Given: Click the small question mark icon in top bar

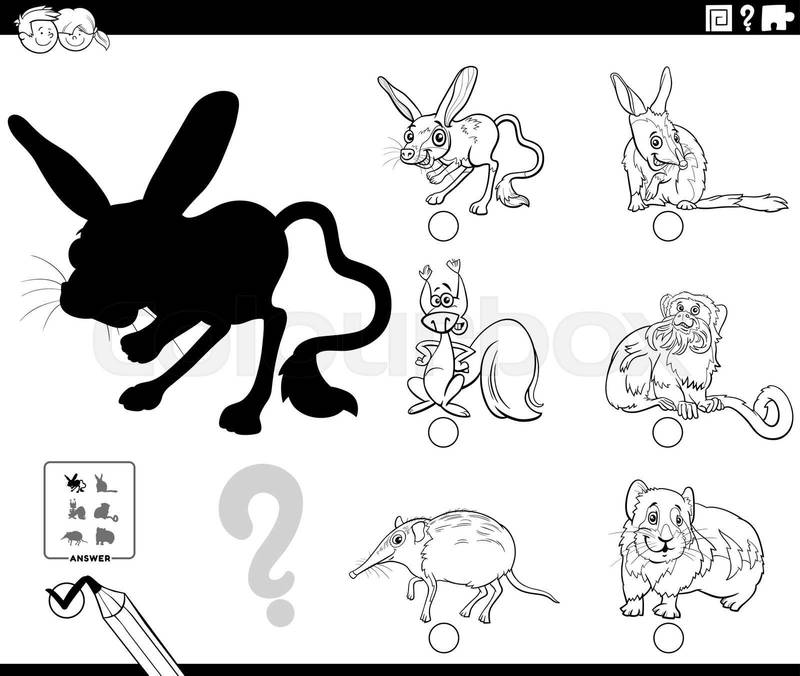Looking at the screenshot, I should [744, 18].
